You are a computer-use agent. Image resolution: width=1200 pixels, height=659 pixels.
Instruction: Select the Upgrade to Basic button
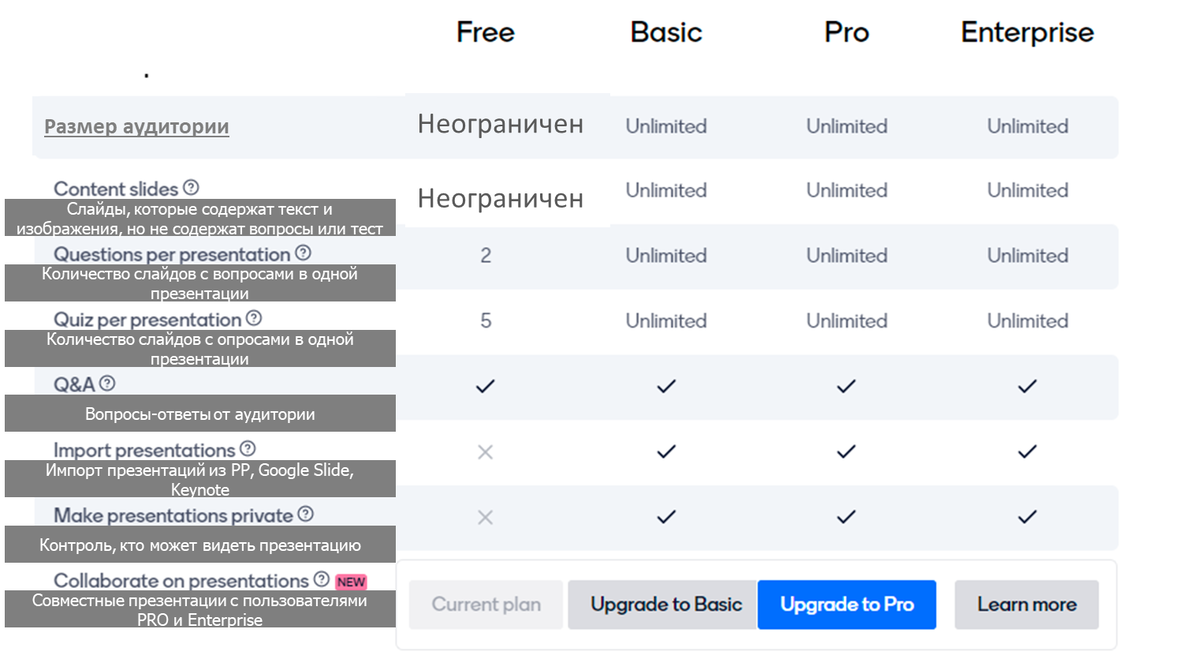(666, 604)
